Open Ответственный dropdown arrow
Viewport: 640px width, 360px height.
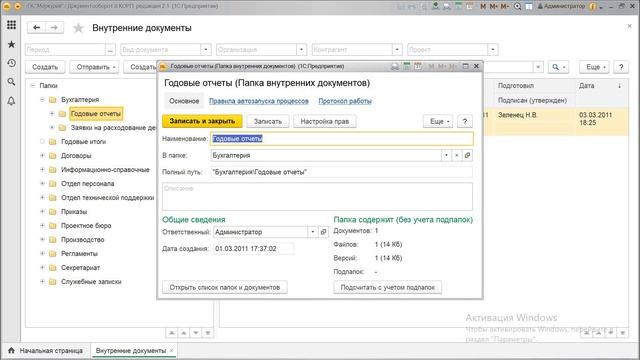click(x=313, y=232)
